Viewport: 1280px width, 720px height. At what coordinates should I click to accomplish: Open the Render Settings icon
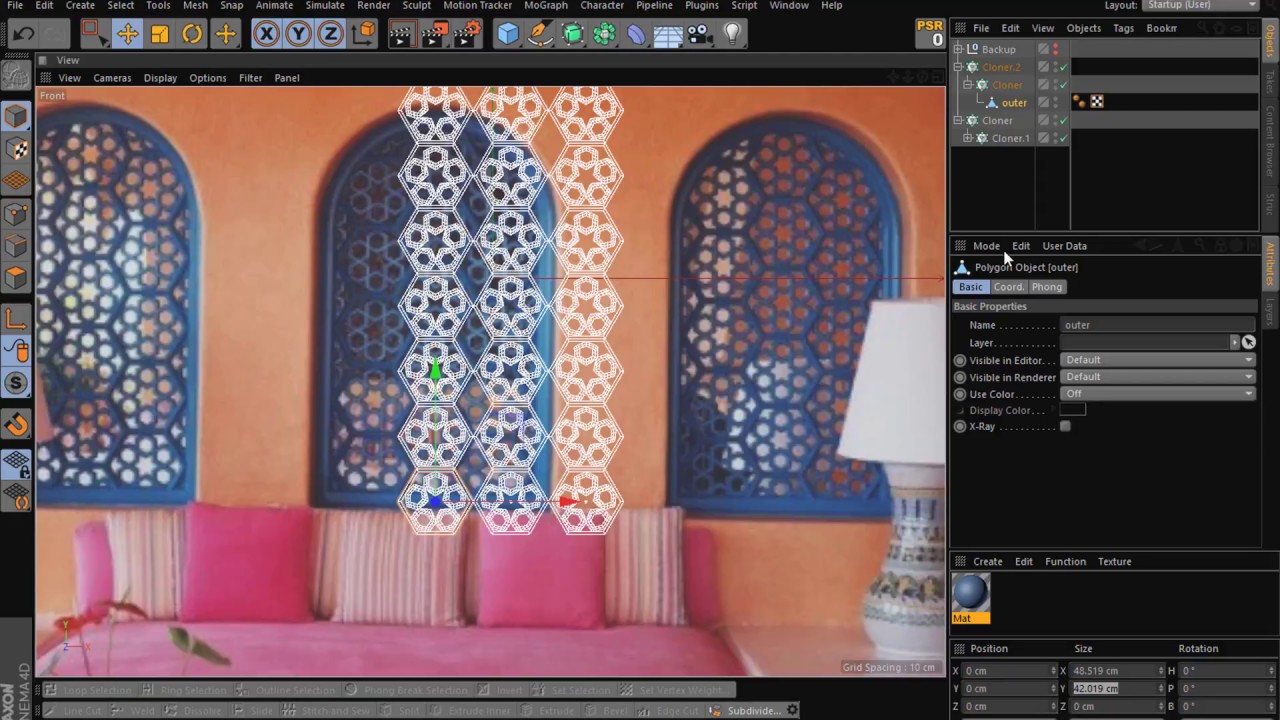pyautogui.click(x=466, y=34)
